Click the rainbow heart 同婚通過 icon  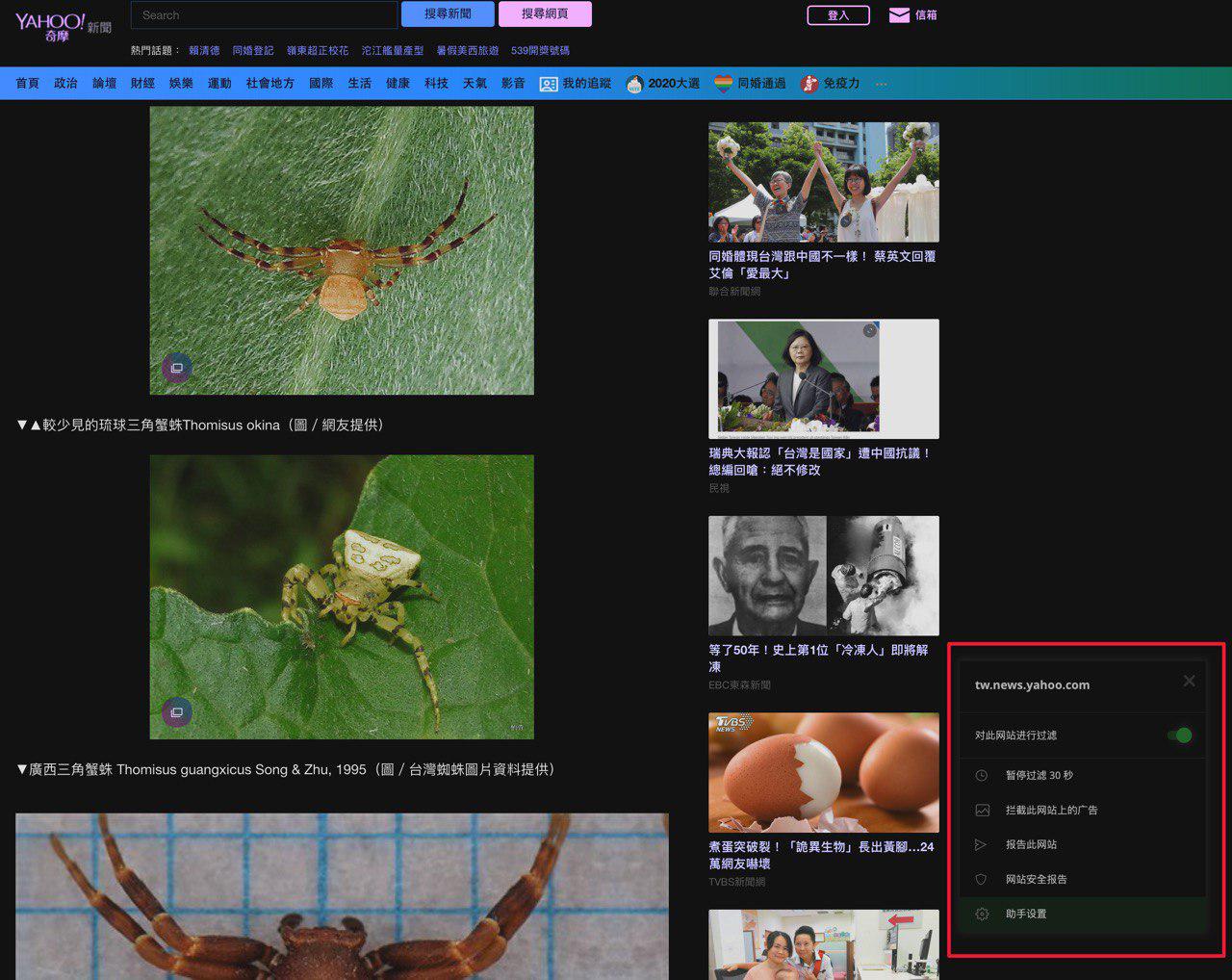(724, 84)
